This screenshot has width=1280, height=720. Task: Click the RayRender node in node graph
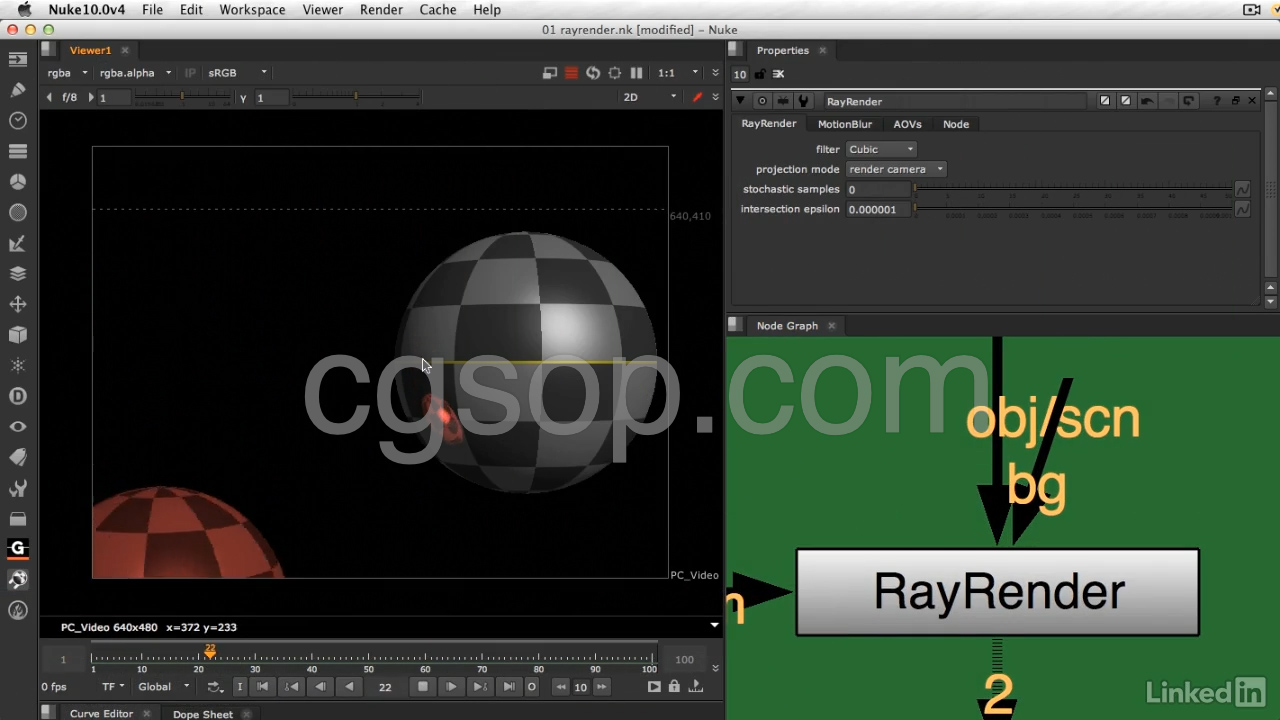(997, 592)
